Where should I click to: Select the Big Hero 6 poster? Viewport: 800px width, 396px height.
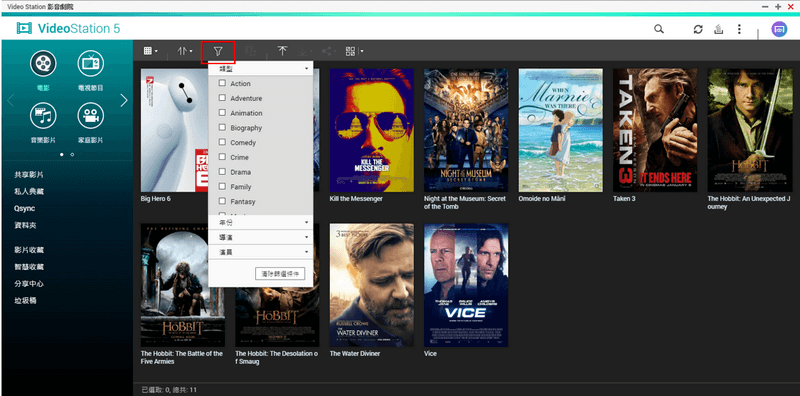pos(174,130)
